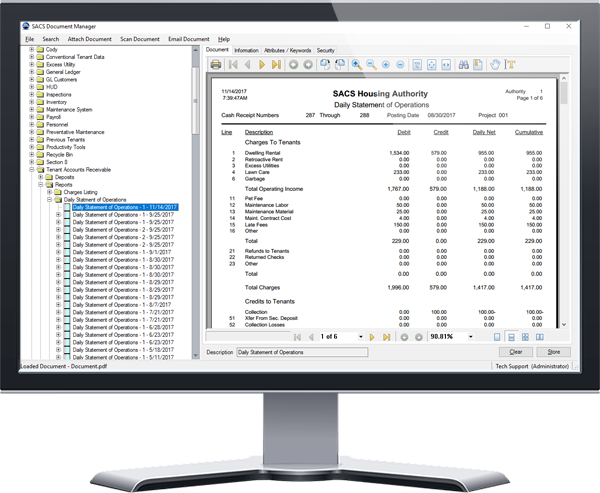The image size is (600, 493).
Task: Switch to the Attributes / Keywords tab
Action: 288,49
